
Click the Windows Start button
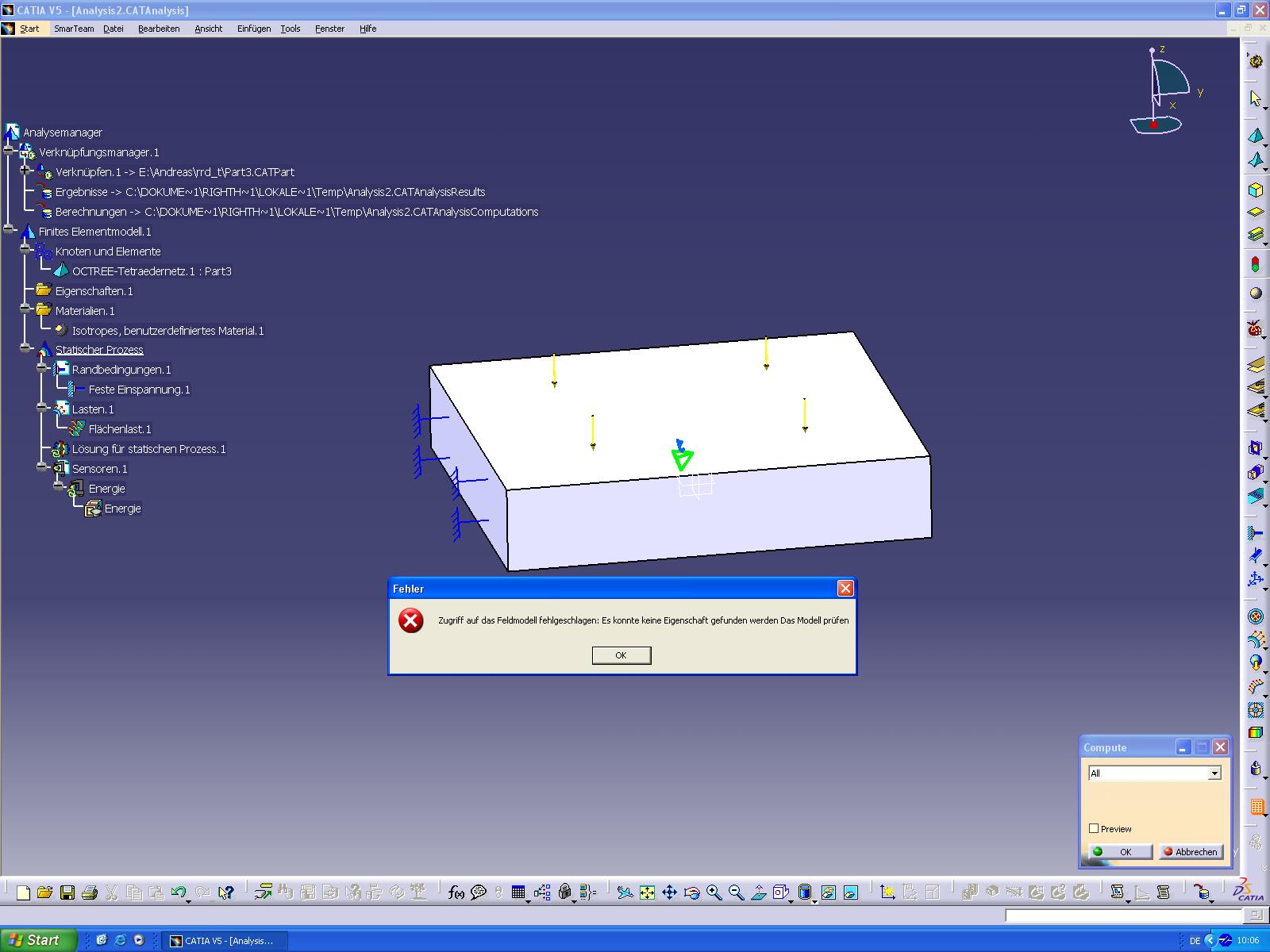coord(39,940)
